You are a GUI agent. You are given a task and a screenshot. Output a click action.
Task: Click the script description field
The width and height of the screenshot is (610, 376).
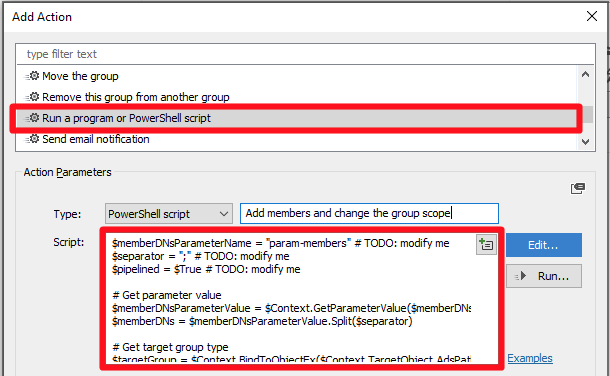point(369,213)
